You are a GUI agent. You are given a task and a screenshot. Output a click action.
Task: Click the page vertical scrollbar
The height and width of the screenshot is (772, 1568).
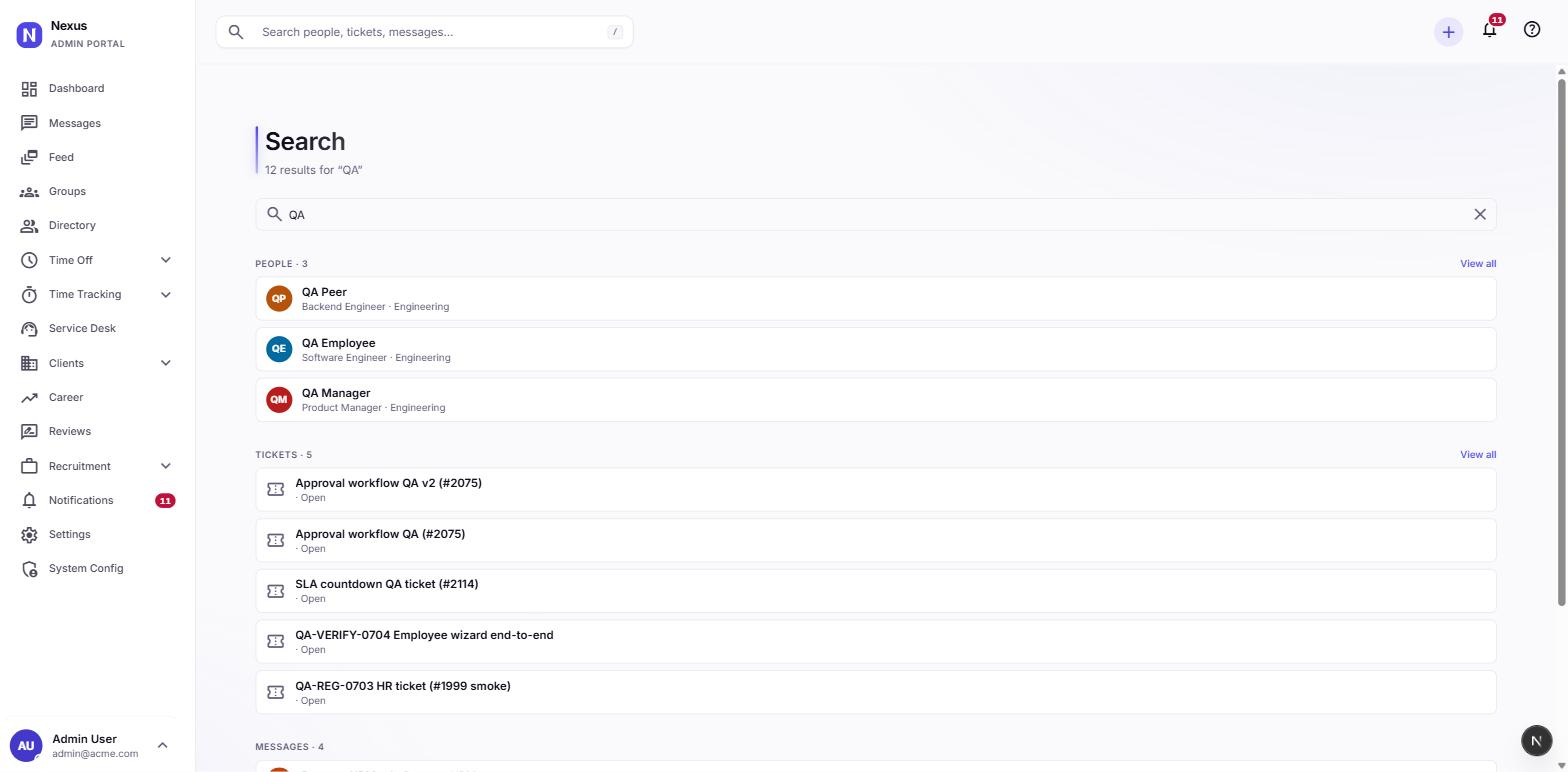1562,341
